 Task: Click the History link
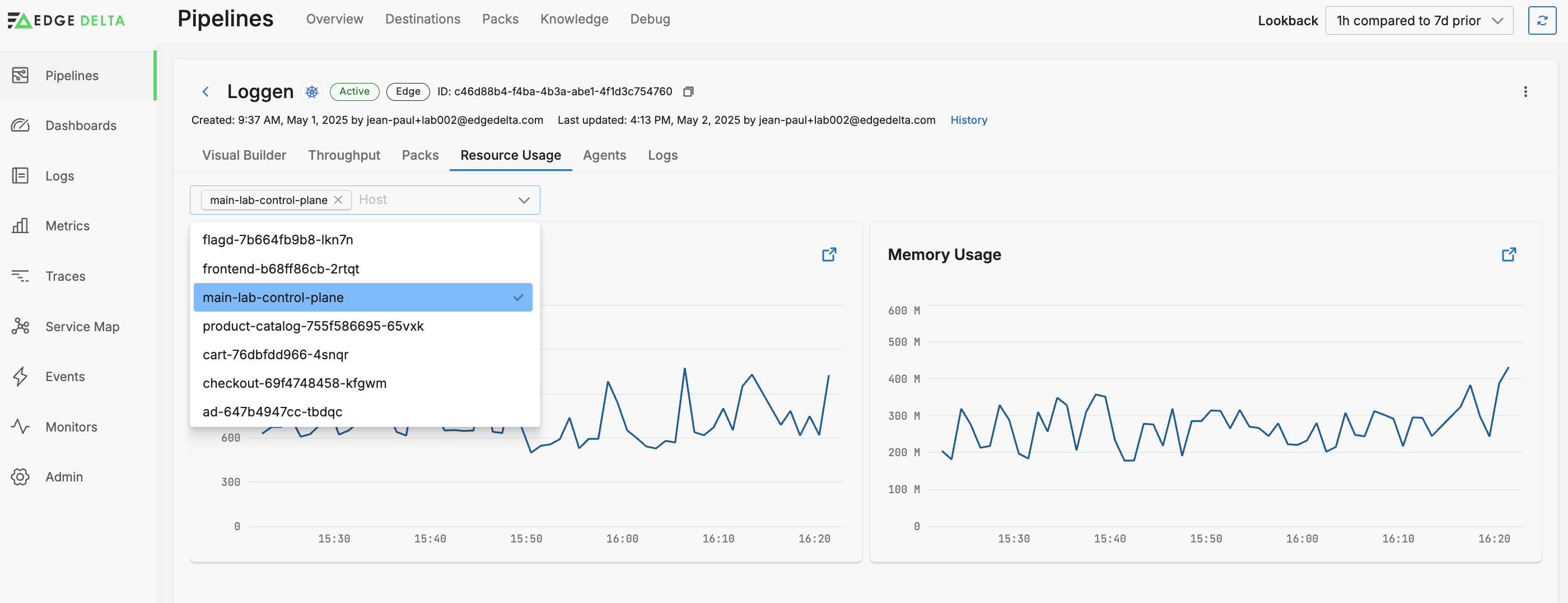[968, 120]
